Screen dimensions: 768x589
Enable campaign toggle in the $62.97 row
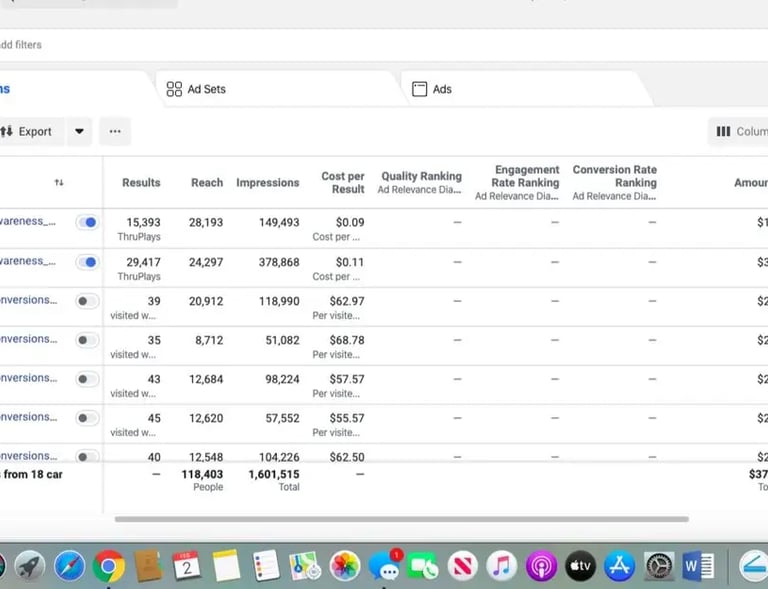[87, 301]
